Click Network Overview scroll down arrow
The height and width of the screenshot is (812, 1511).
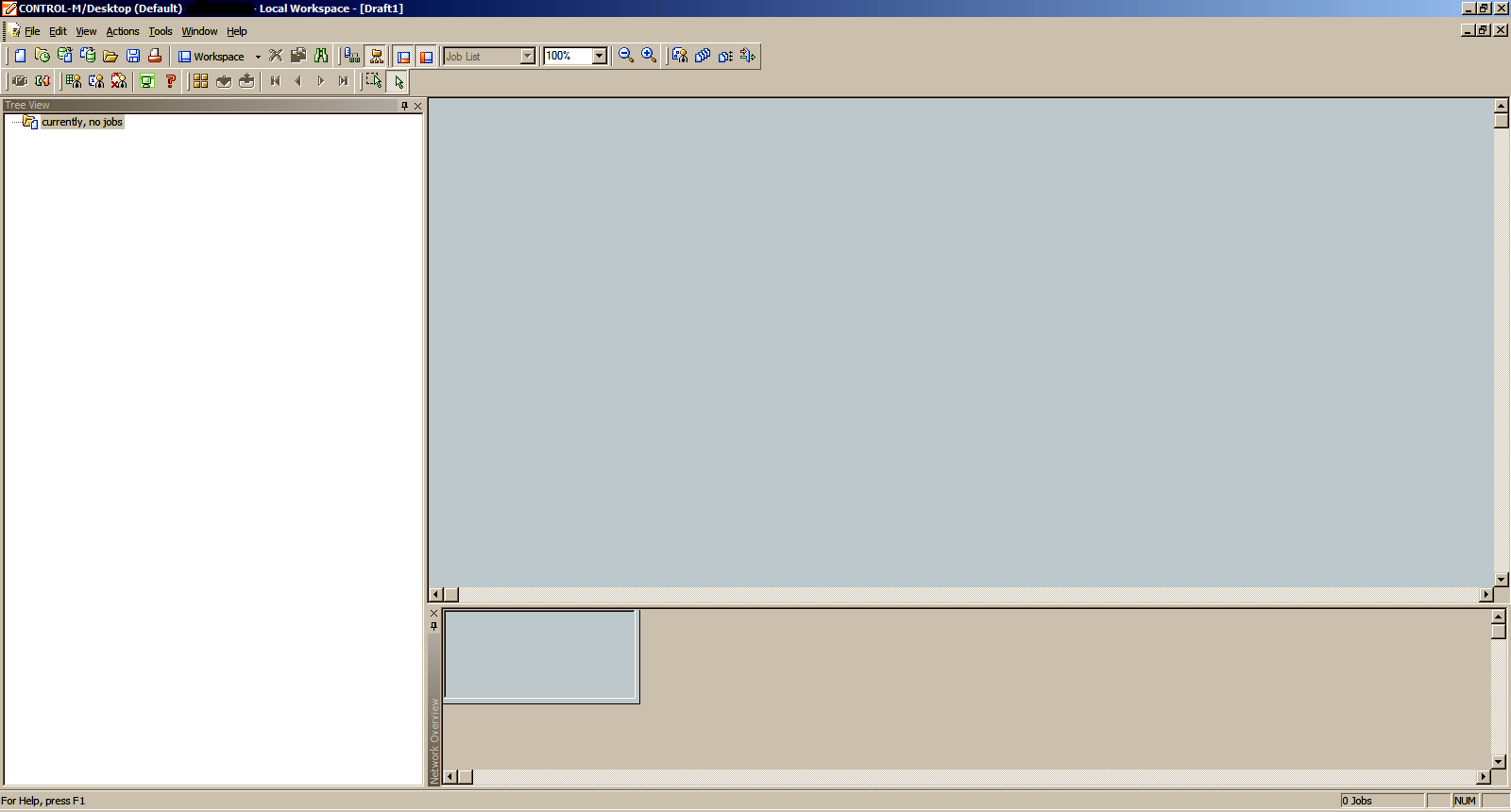point(1499,761)
